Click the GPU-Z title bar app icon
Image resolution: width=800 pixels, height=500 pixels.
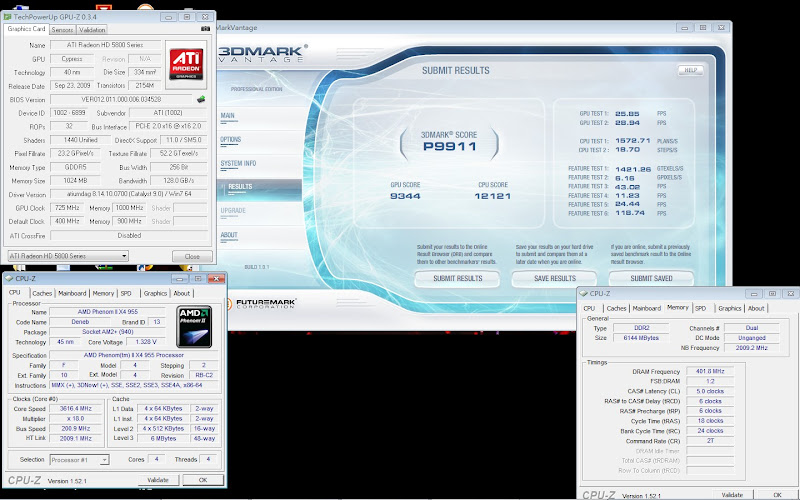coord(8,17)
